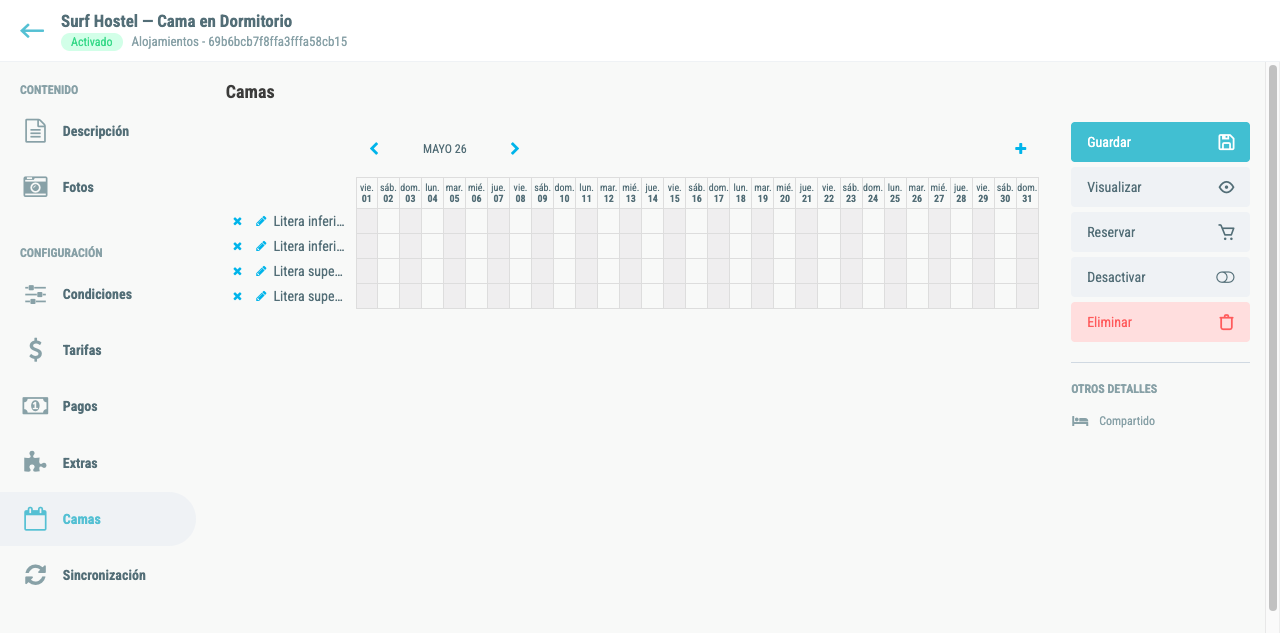
Task: Click the dom. 03 date header
Action: (x=411, y=193)
